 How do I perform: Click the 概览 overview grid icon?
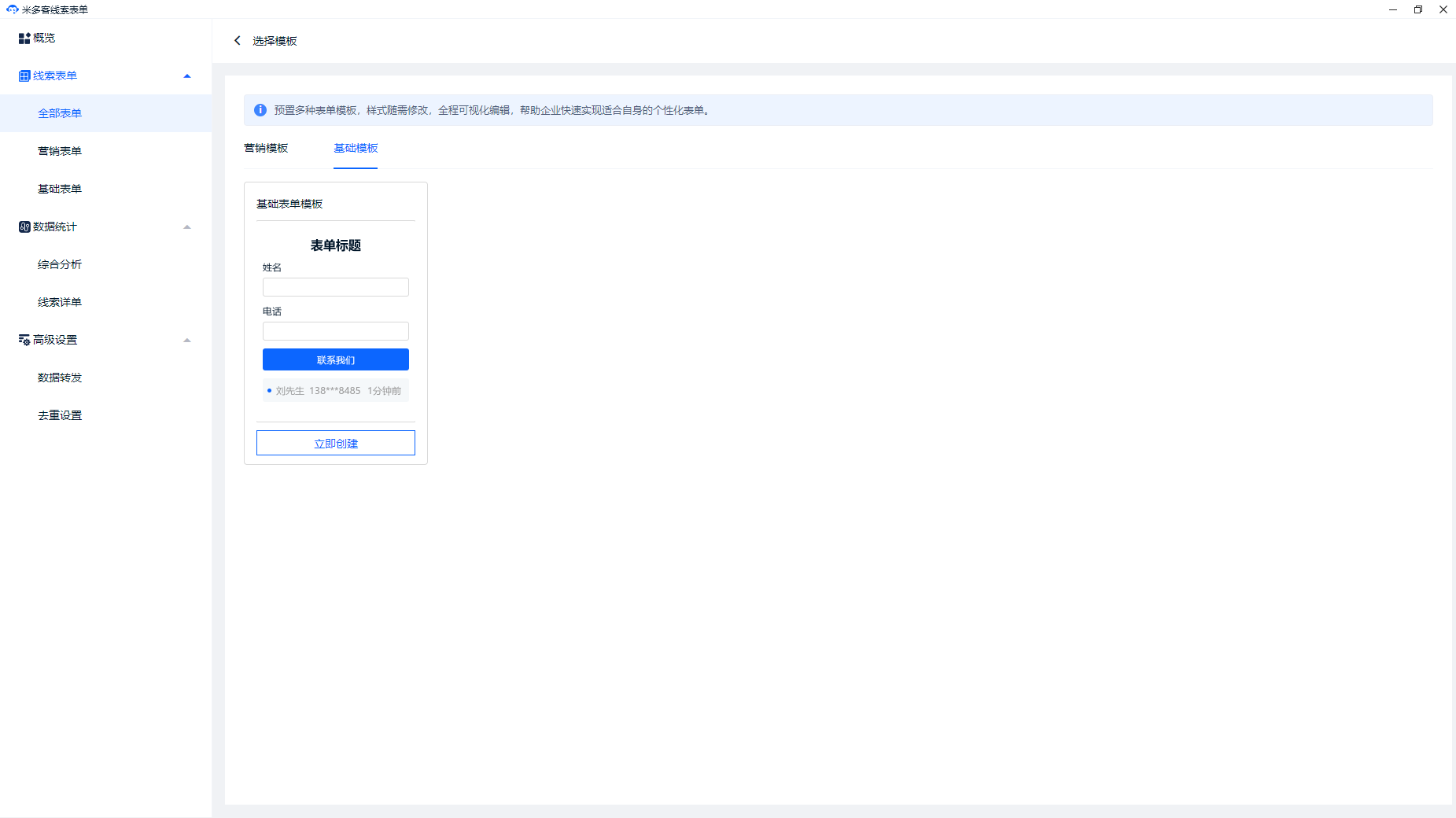(x=24, y=38)
